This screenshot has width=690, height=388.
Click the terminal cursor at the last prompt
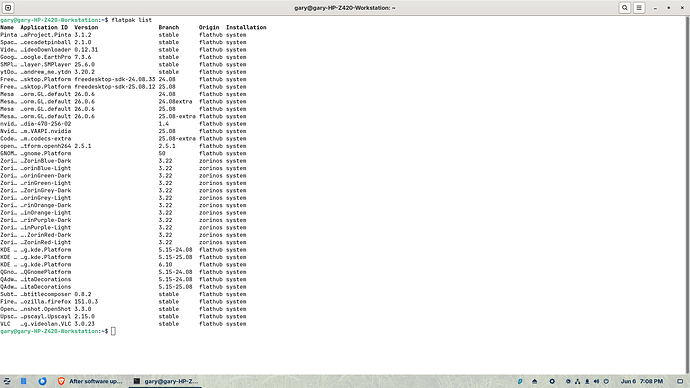(x=113, y=331)
